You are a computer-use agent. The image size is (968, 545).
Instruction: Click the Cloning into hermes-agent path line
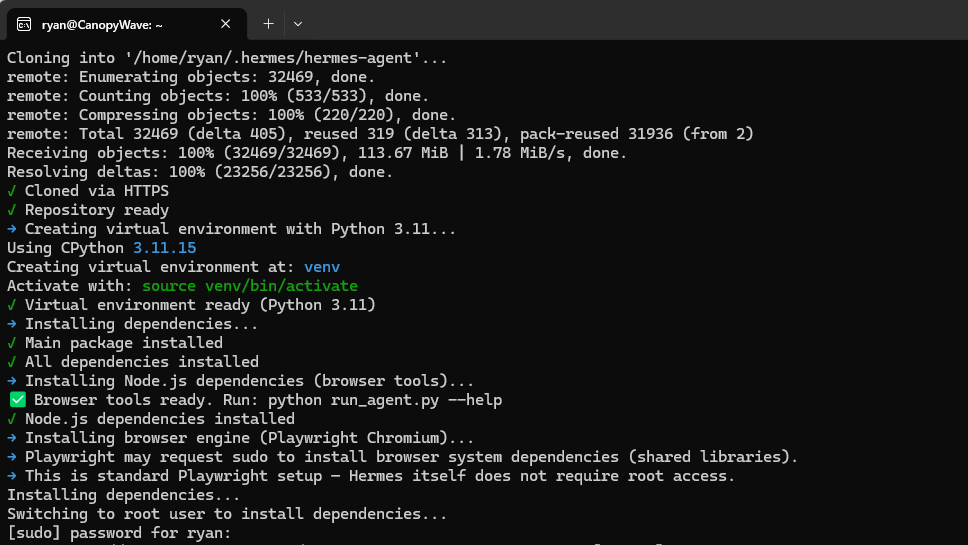[x=227, y=58]
